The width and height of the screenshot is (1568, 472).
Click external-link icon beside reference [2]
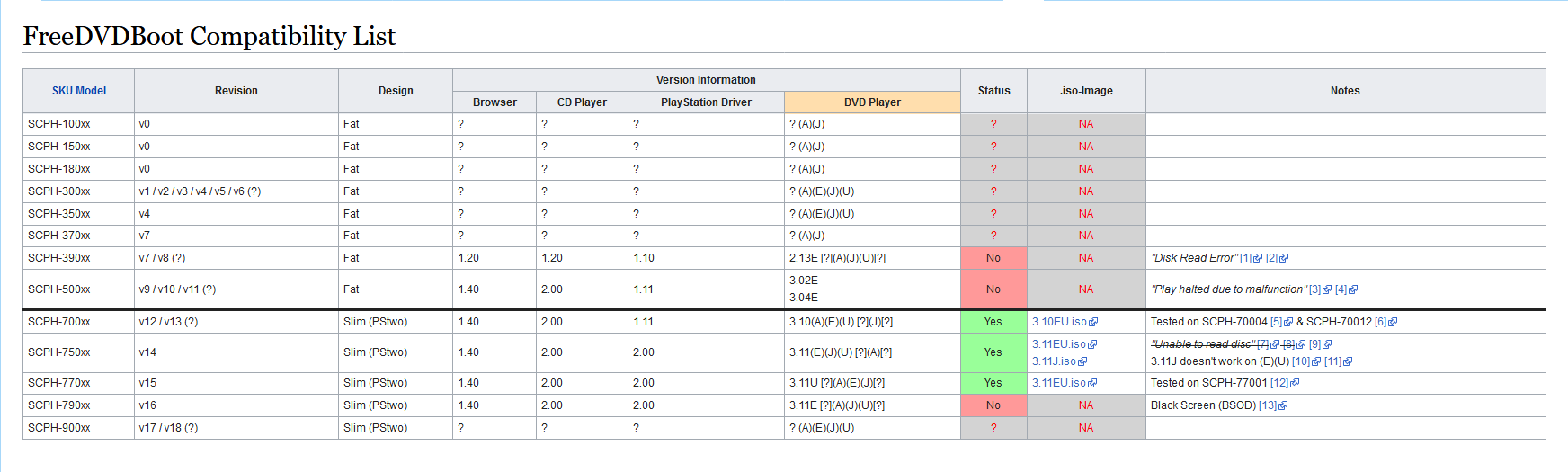1284,258
